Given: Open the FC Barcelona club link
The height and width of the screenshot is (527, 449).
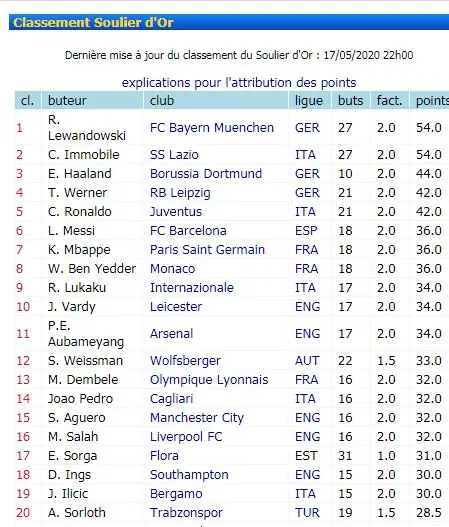Looking at the screenshot, I should [188, 231].
